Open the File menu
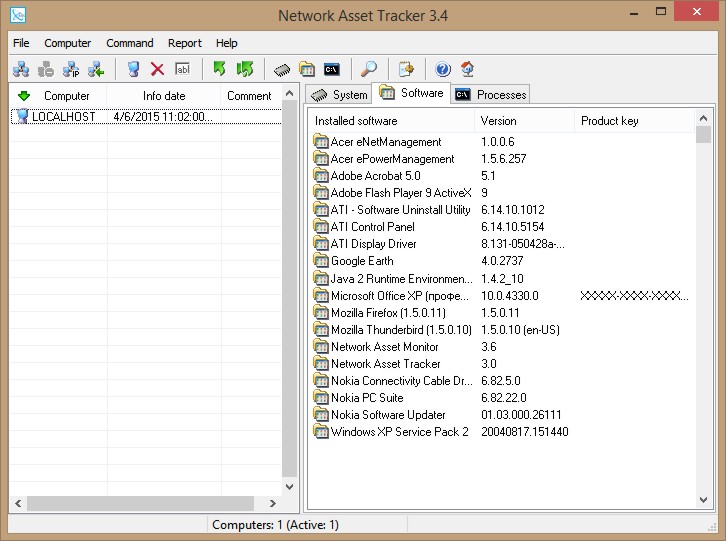Viewport: 726px width, 541px height. (x=21, y=43)
